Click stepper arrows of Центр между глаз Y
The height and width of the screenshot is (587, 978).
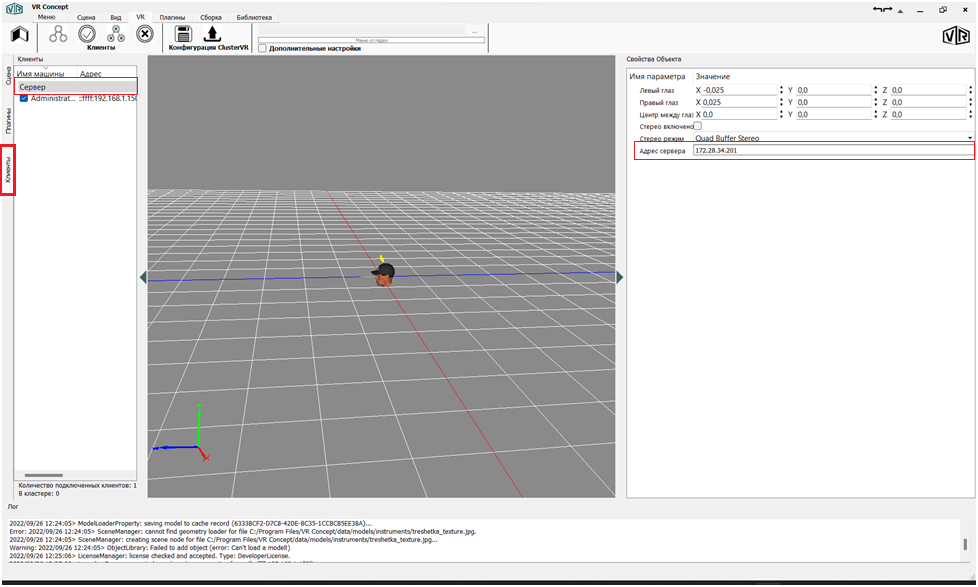tap(876, 114)
